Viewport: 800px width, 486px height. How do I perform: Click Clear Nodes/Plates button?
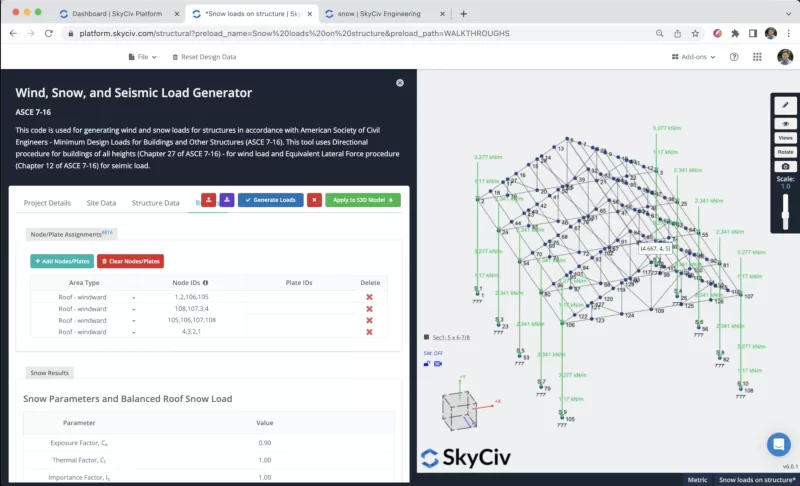tap(131, 261)
